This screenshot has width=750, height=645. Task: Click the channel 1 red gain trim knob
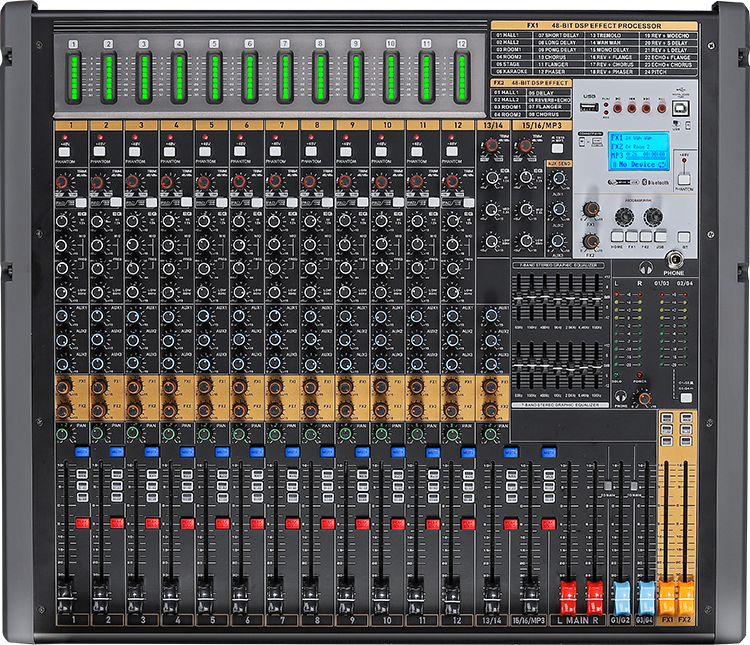point(63,183)
